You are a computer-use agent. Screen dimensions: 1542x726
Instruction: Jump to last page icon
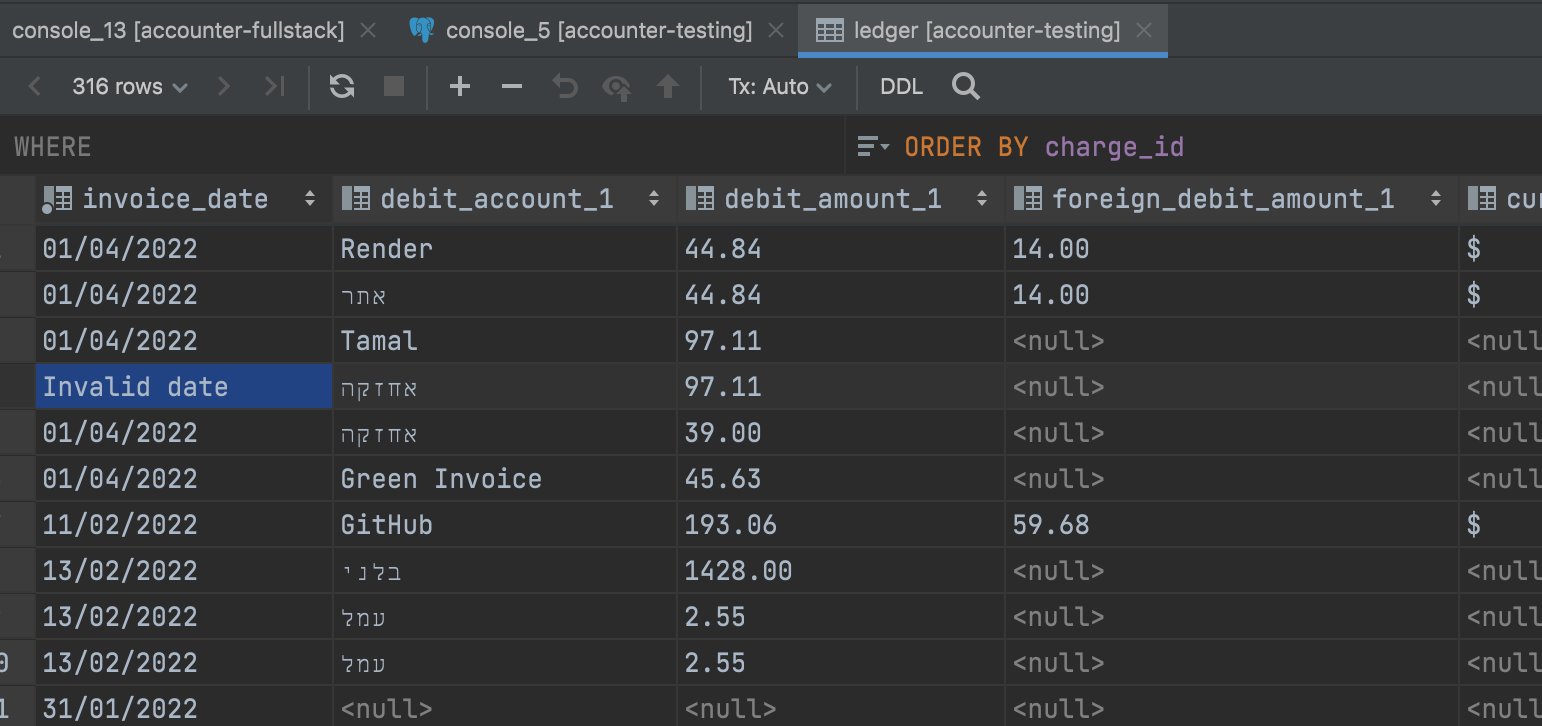[275, 87]
